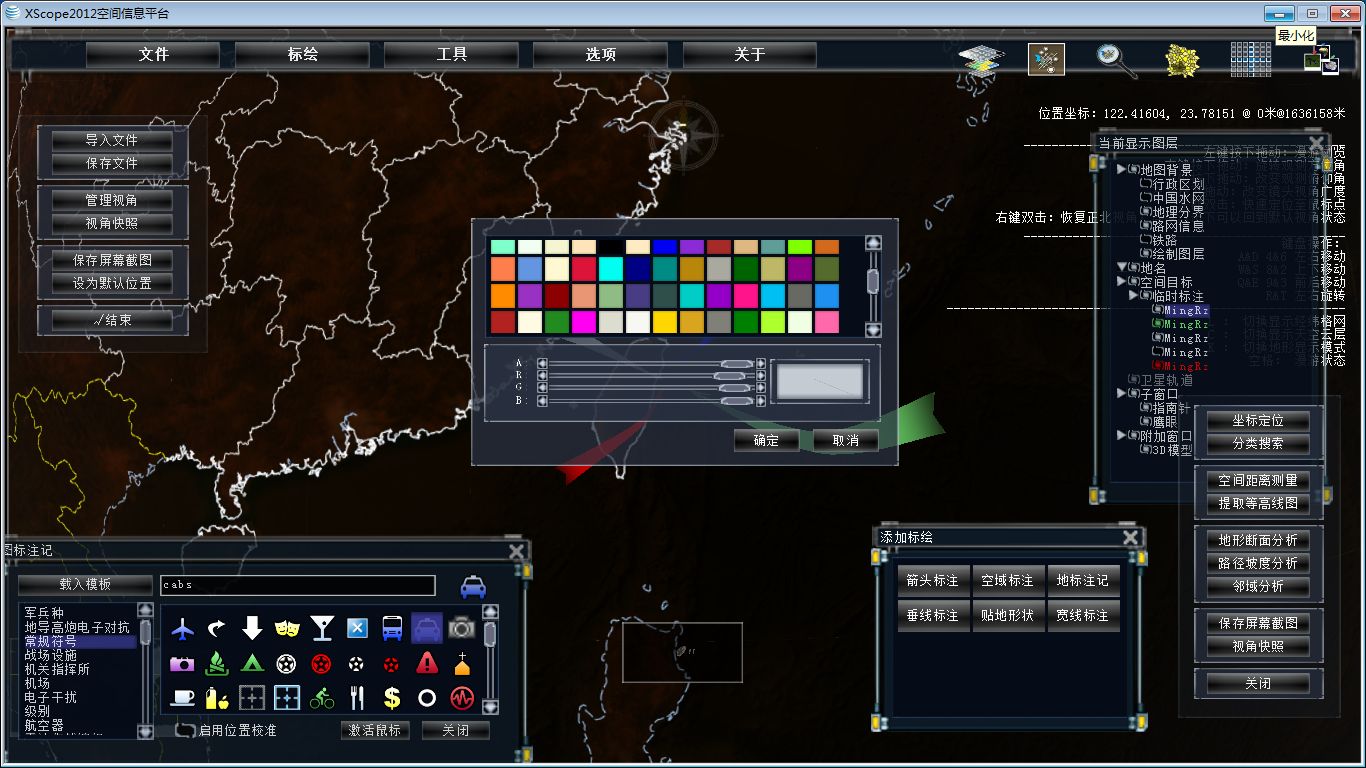Open the 文件 menu
The image size is (1366, 768).
pos(153,55)
